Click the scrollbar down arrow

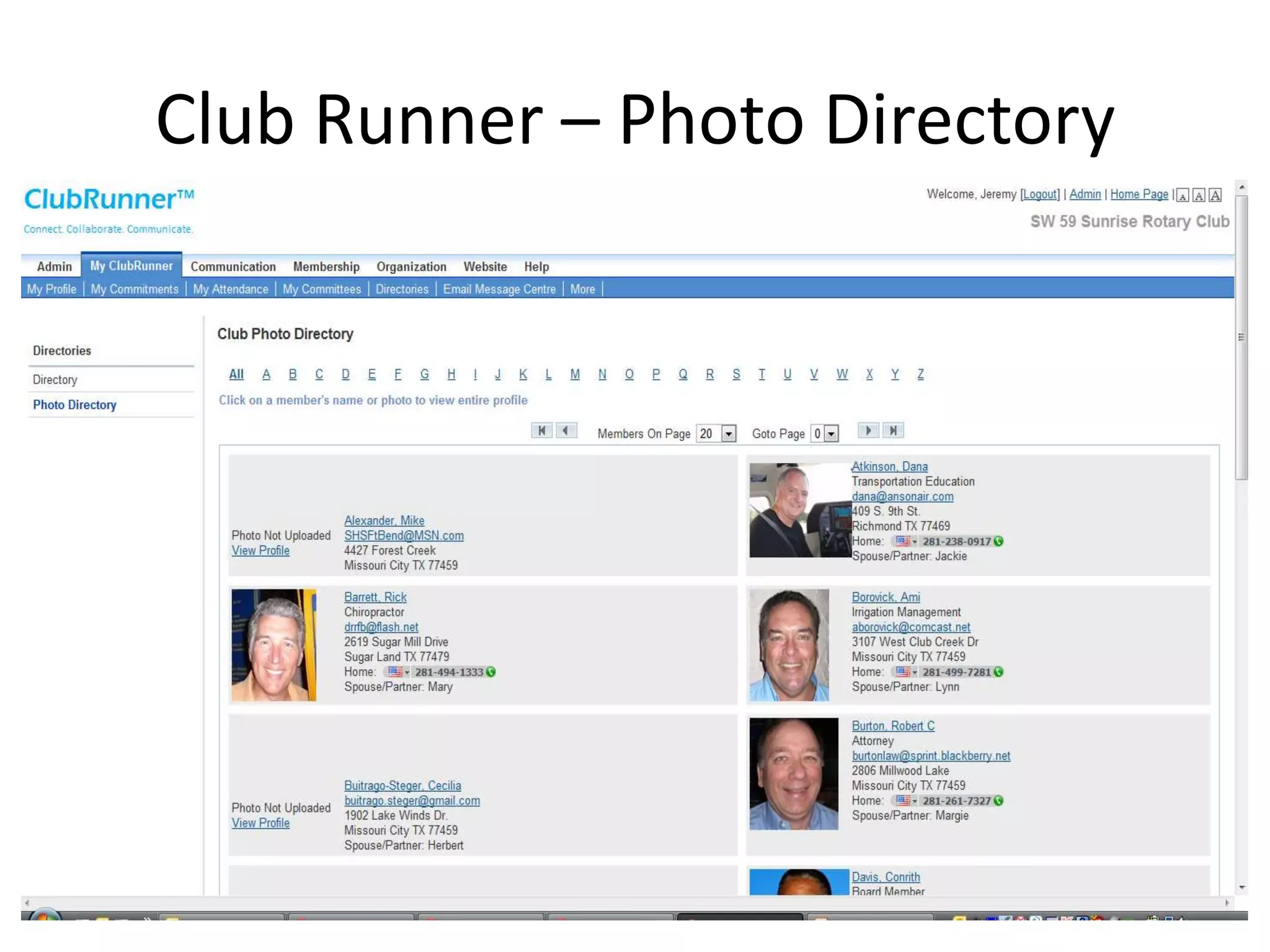pos(1241,888)
